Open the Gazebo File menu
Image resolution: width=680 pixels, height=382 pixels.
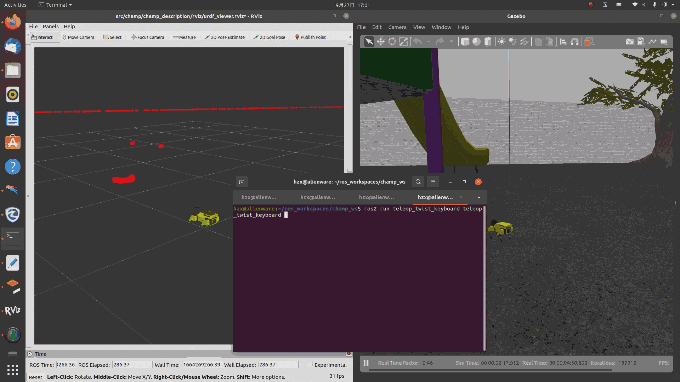click(361, 27)
